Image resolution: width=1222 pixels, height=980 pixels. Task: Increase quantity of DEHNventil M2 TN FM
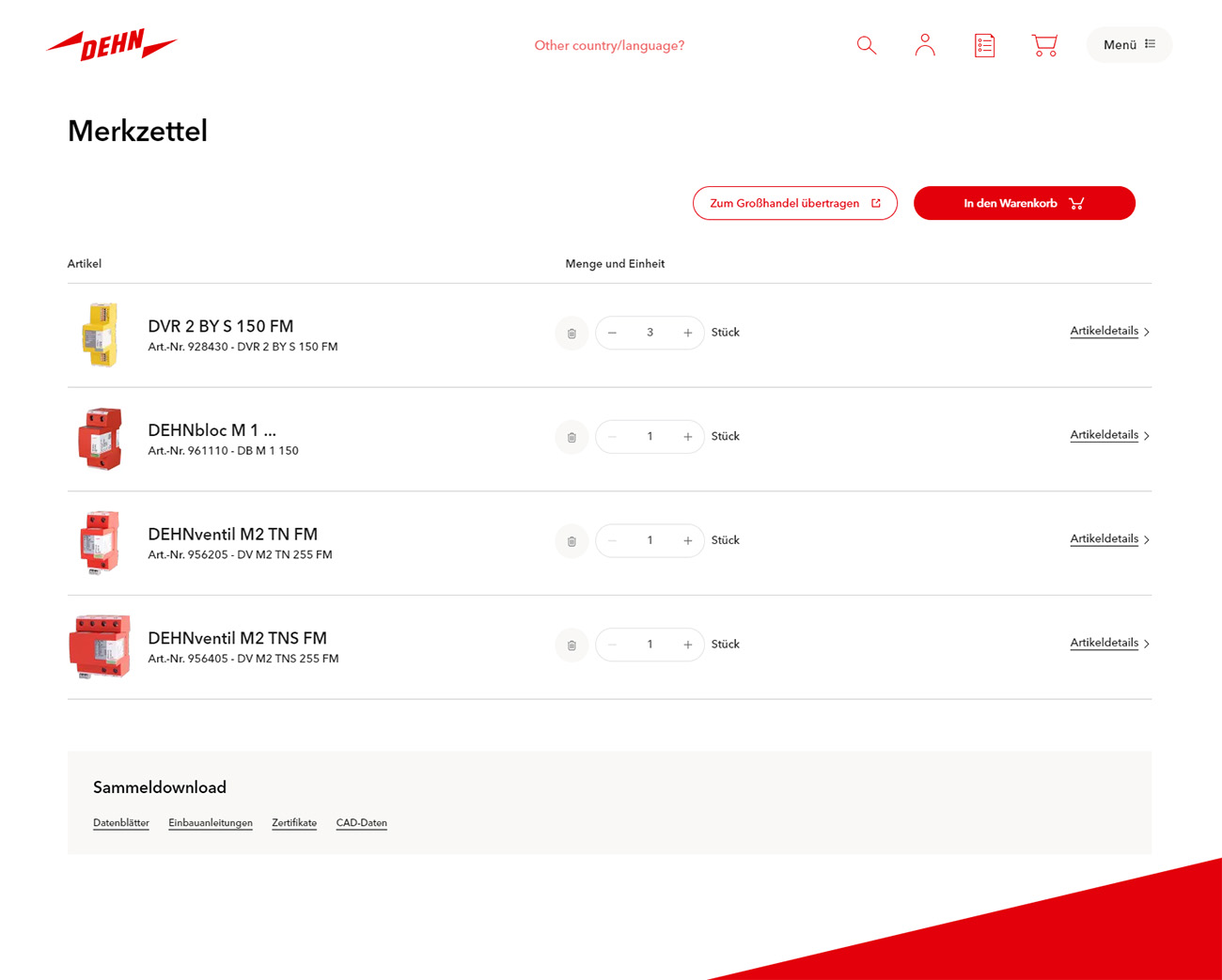point(688,540)
